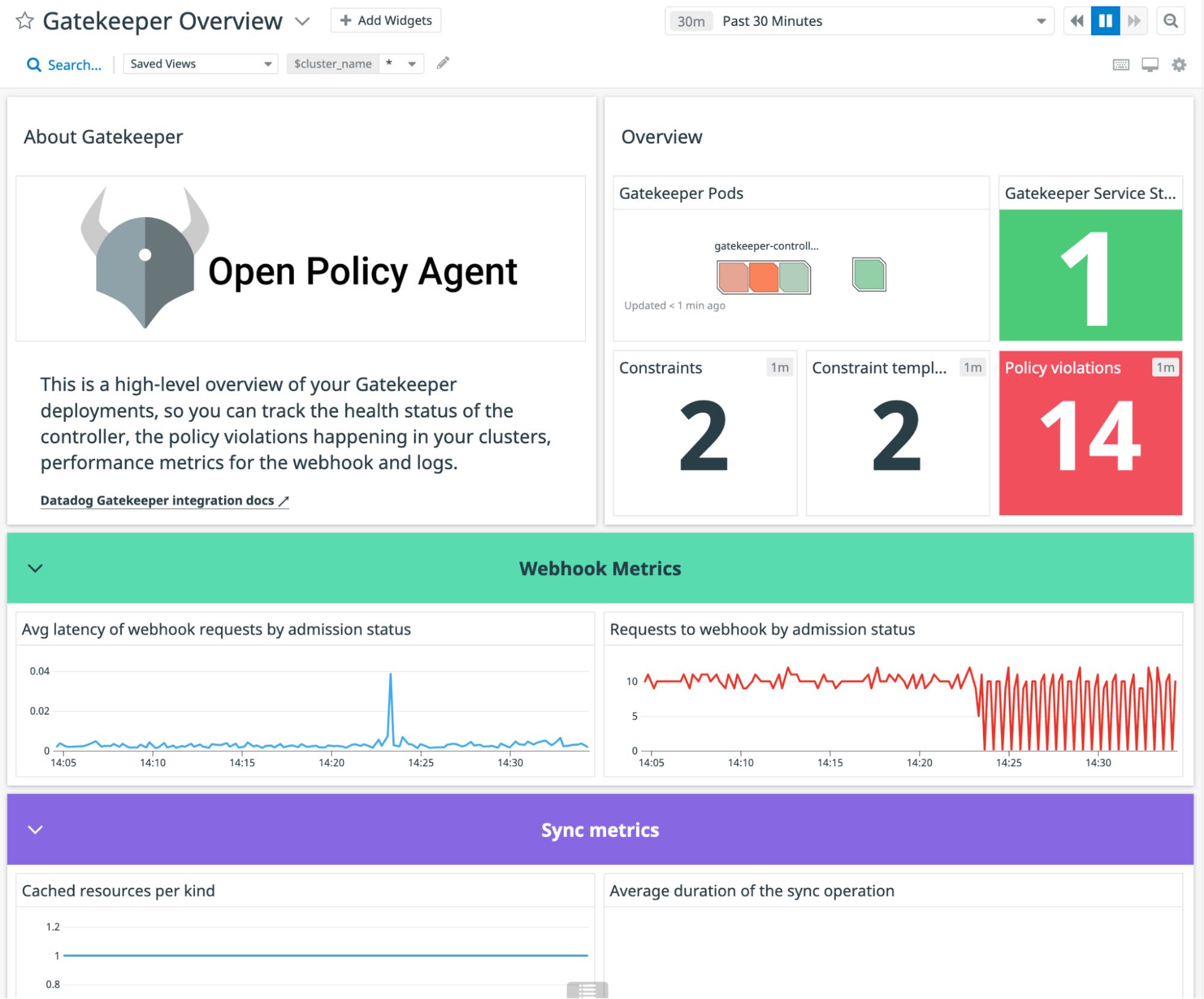The height and width of the screenshot is (999, 1204).
Task: Rewind the time range backward
Action: click(1078, 21)
